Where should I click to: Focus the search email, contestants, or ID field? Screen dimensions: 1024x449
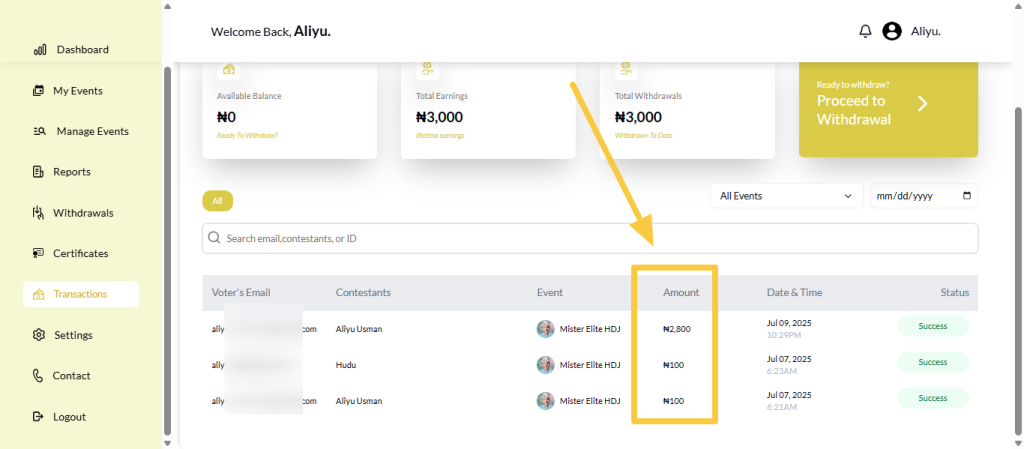(590, 239)
